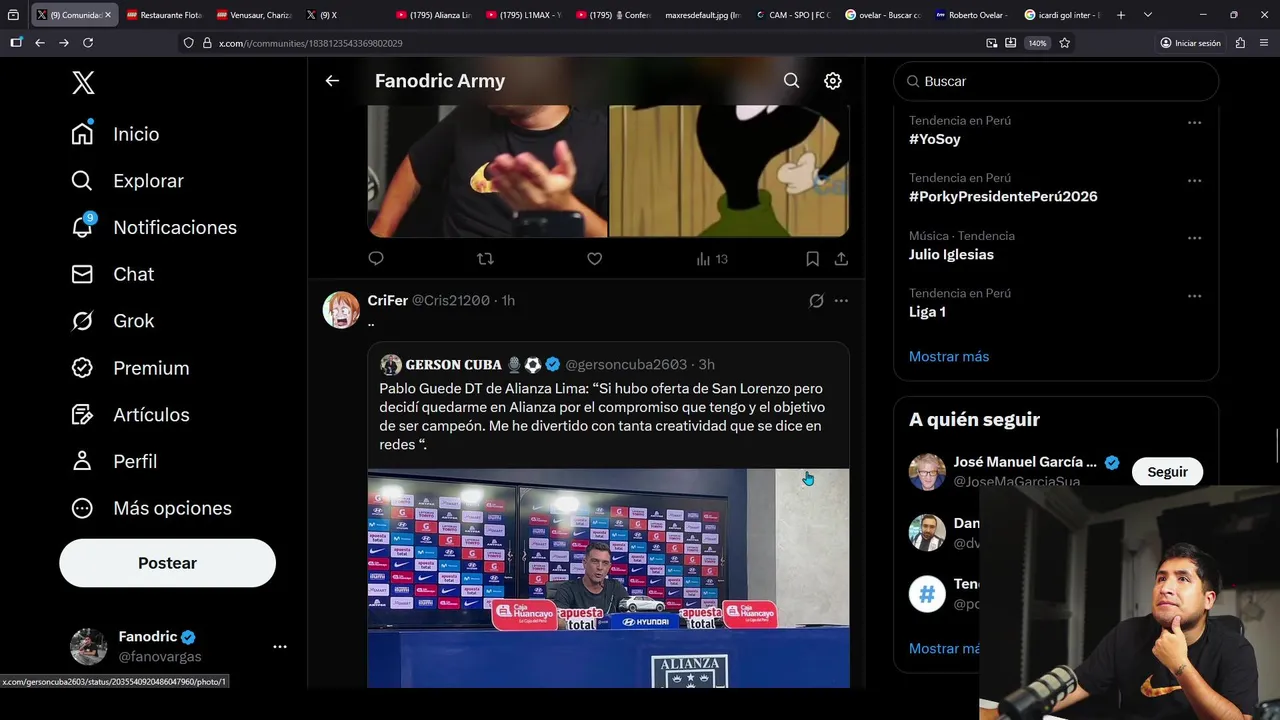This screenshot has width=1280, height=720.
Task: Open Explorar from the sidebar
Action: coord(127,181)
